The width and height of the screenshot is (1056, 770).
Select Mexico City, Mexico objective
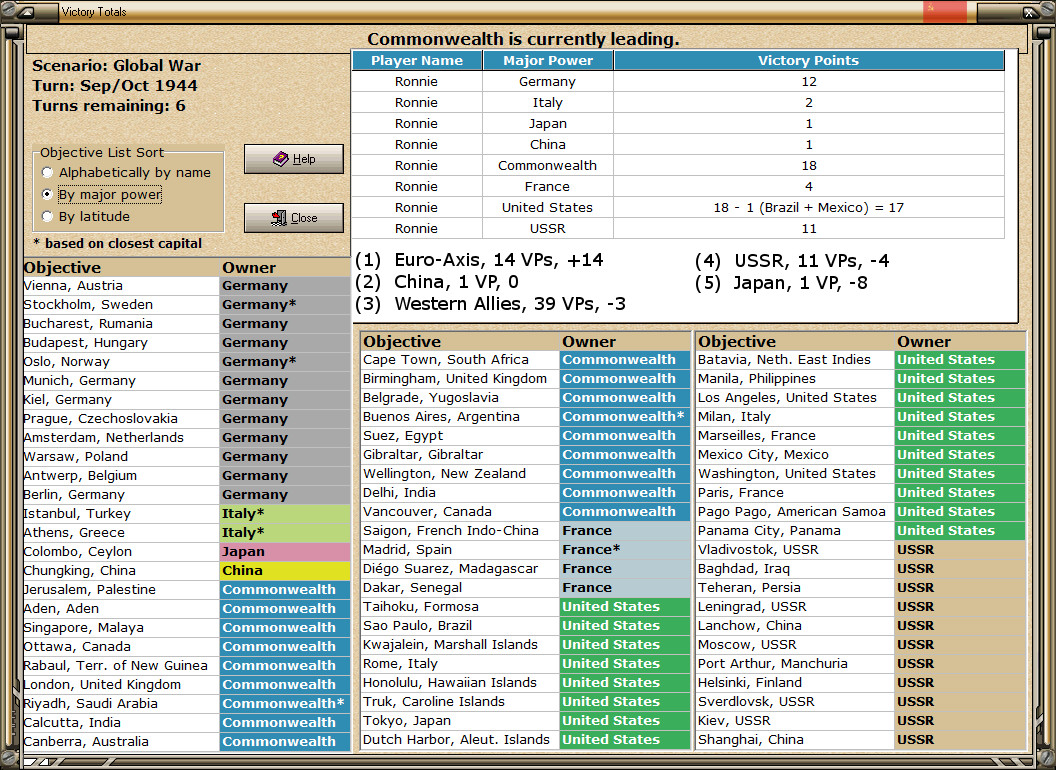795,455
